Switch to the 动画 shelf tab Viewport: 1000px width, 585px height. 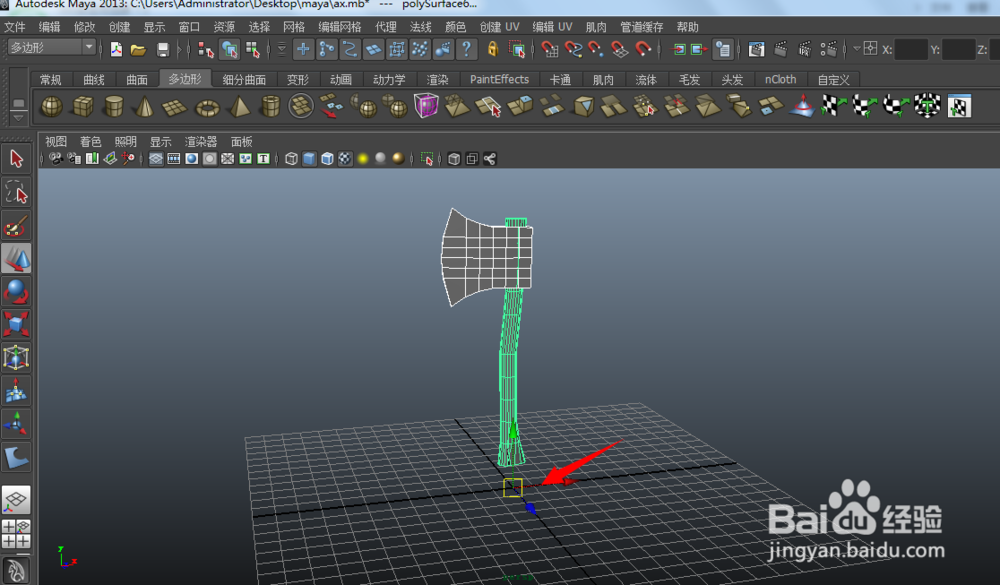(341, 79)
